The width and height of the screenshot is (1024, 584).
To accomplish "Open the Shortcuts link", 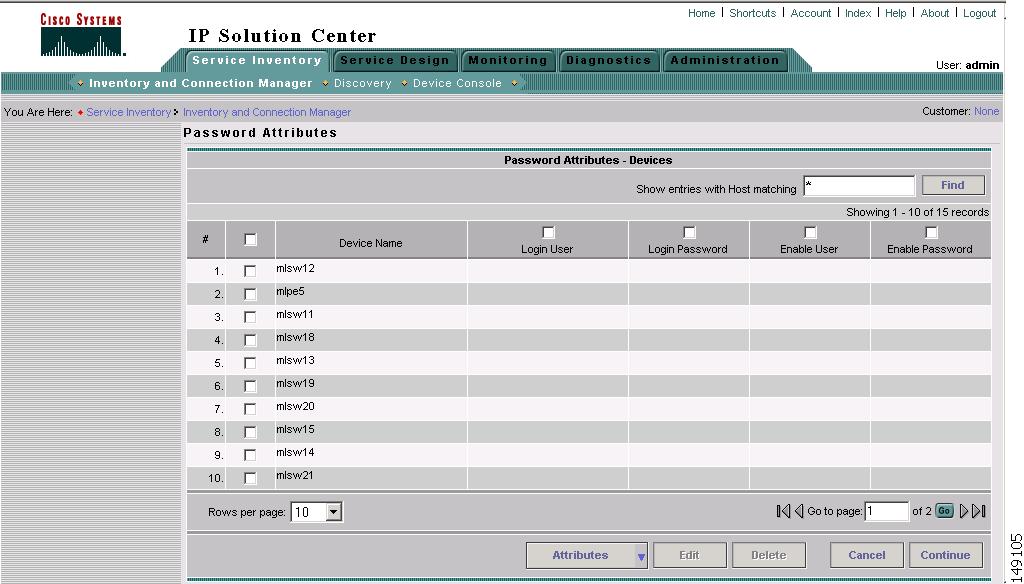I will 752,13.
